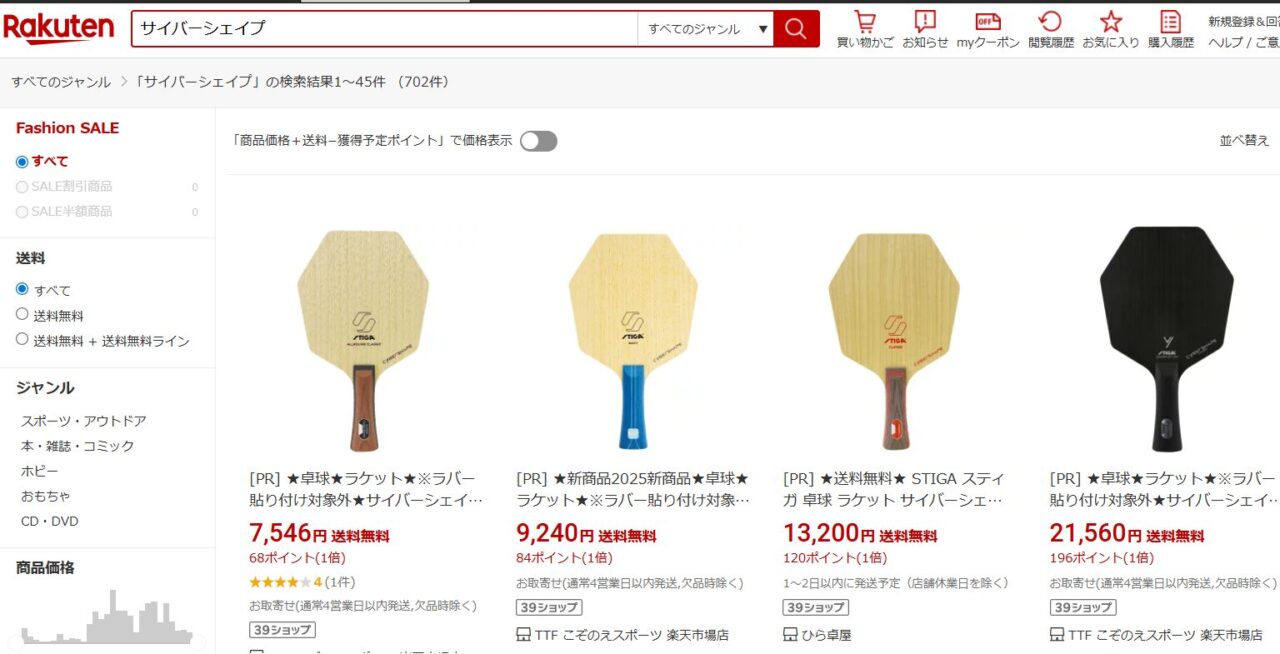The height and width of the screenshot is (654, 1280).
Task: Expand the すべてのジャンル genre dropdown
Action: [706, 29]
